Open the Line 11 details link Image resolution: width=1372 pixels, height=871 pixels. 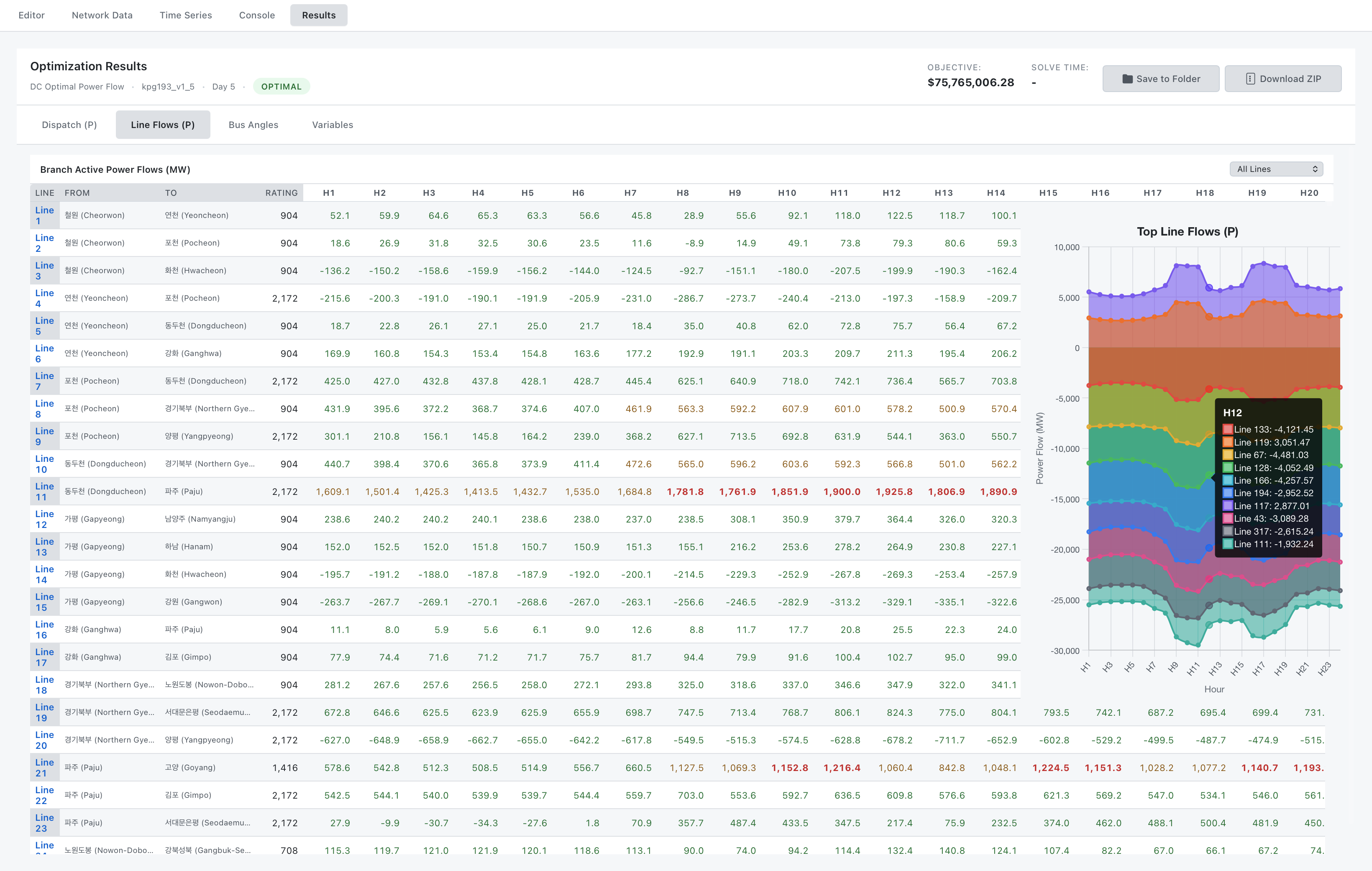[44, 491]
